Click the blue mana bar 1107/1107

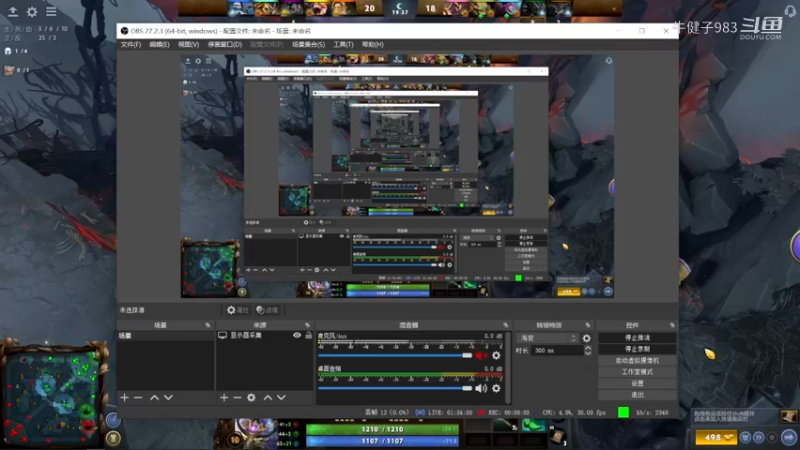click(382, 441)
